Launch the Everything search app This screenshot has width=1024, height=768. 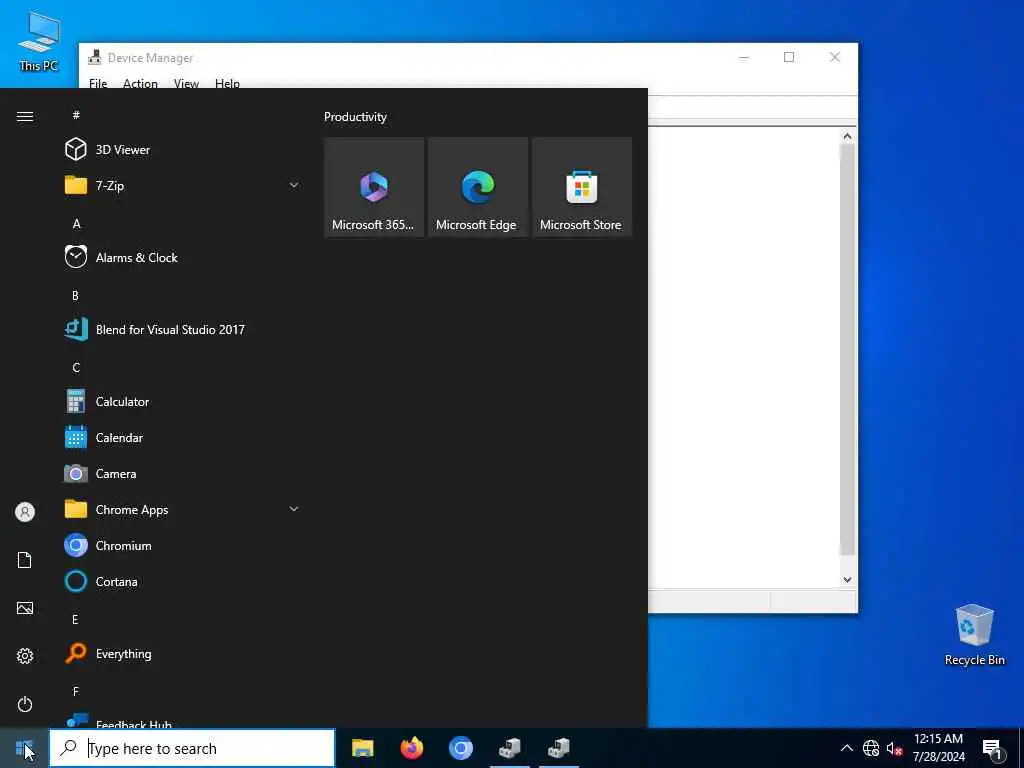(183, 654)
